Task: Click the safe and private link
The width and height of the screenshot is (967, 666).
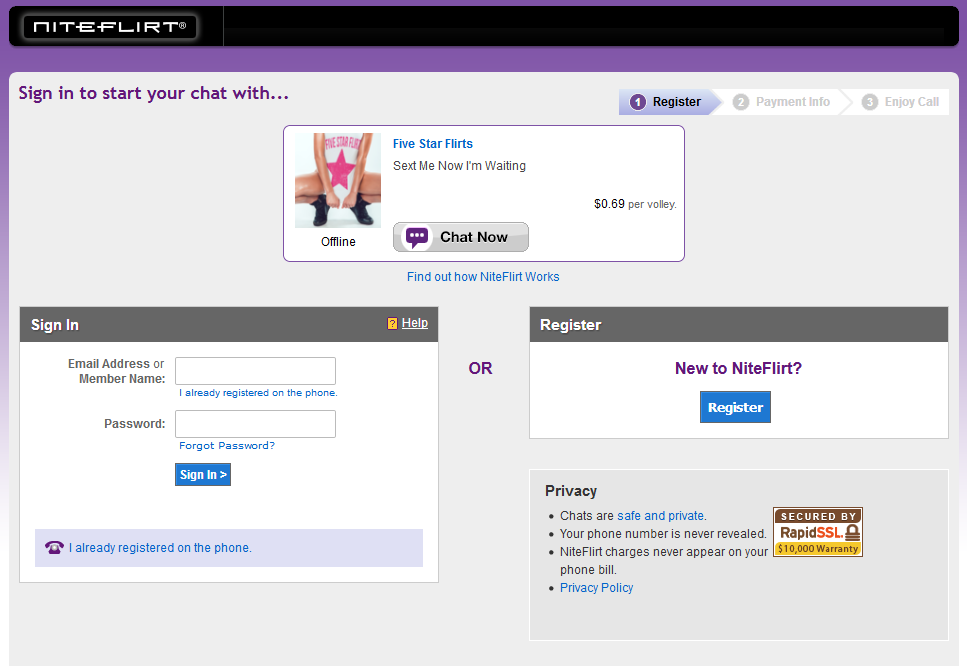Action: (x=660, y=516)
